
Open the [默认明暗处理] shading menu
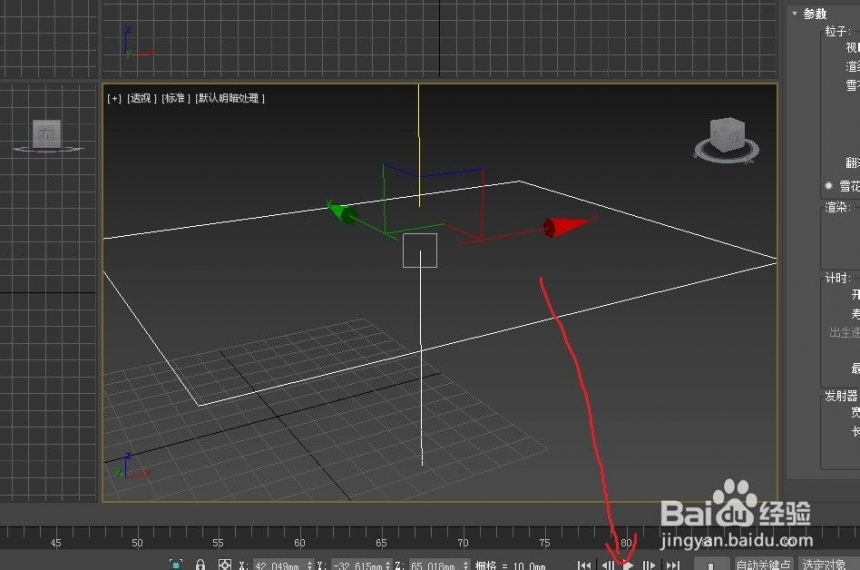pyautogui.click(x=230, y=98)
